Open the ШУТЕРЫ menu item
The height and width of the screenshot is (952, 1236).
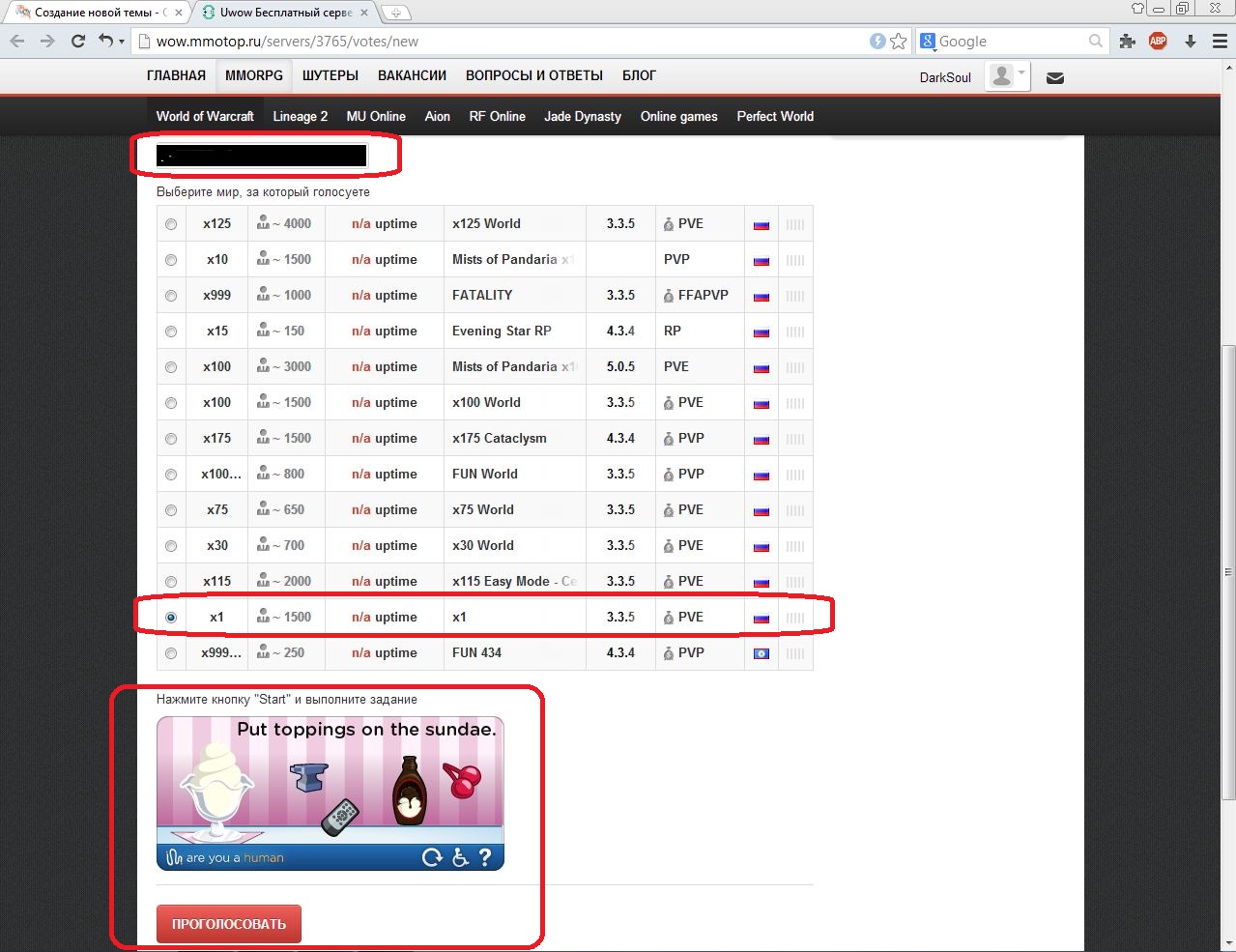(331, 75)
